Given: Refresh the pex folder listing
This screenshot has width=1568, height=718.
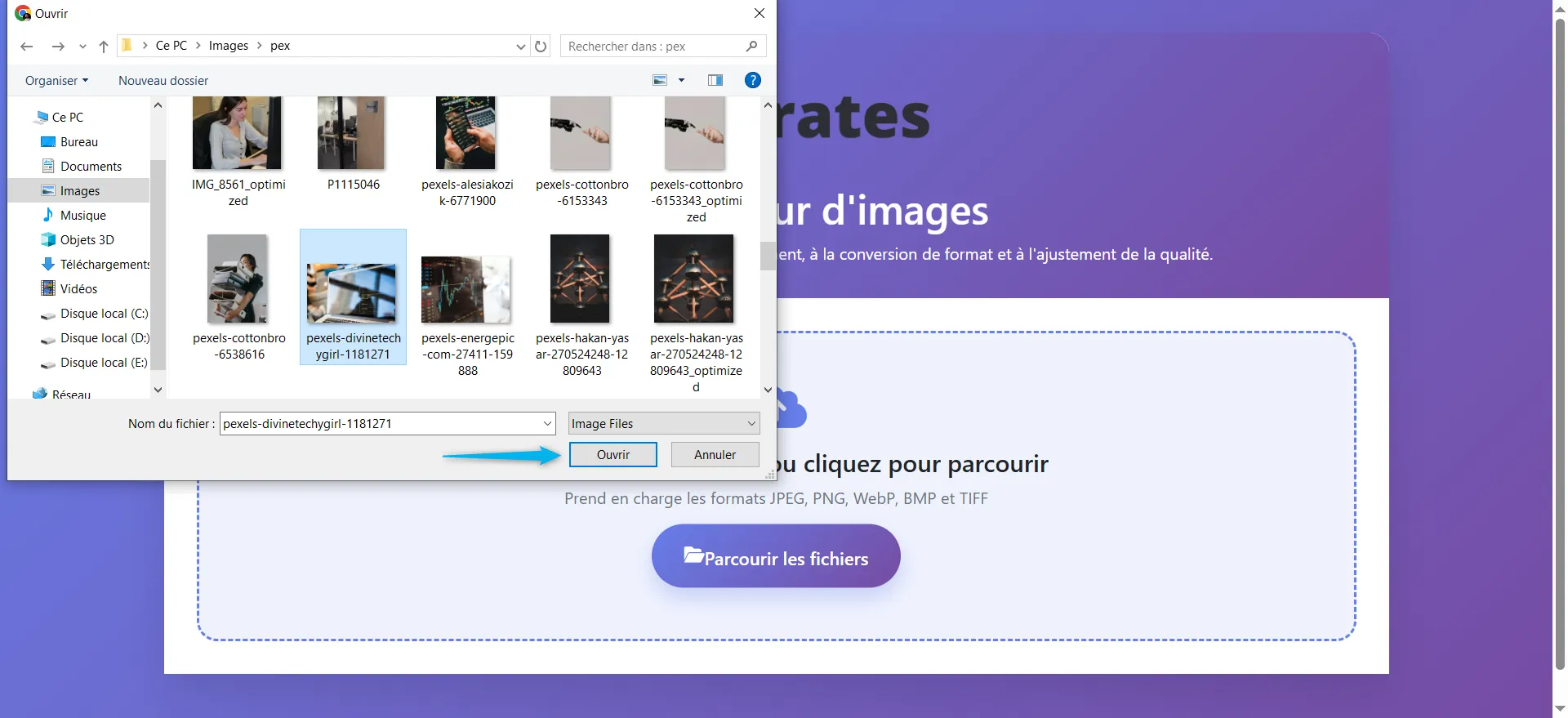Looking at the screenshot, I should tap(541, 47).
